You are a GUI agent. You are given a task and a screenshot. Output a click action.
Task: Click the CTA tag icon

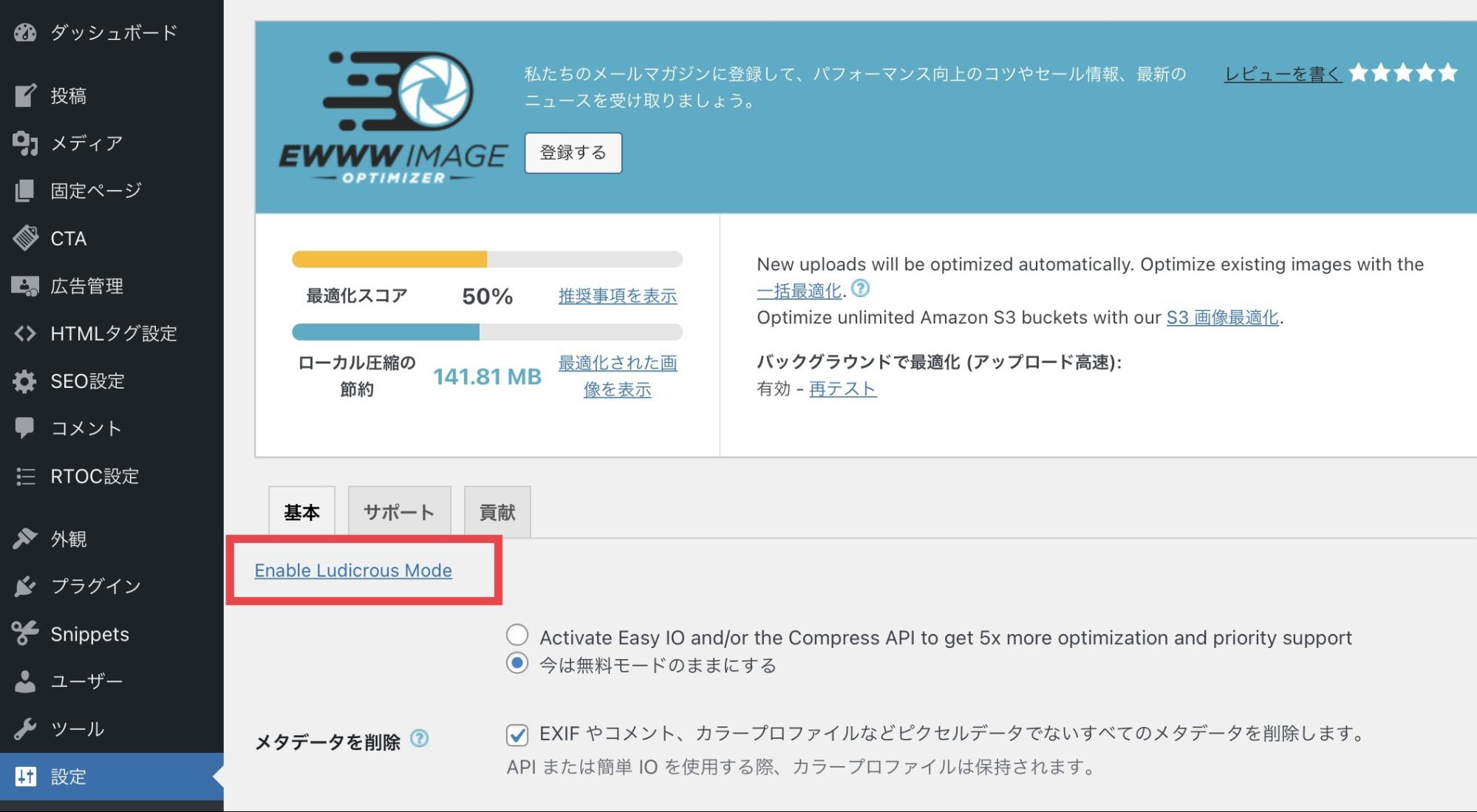coord(25,238)
